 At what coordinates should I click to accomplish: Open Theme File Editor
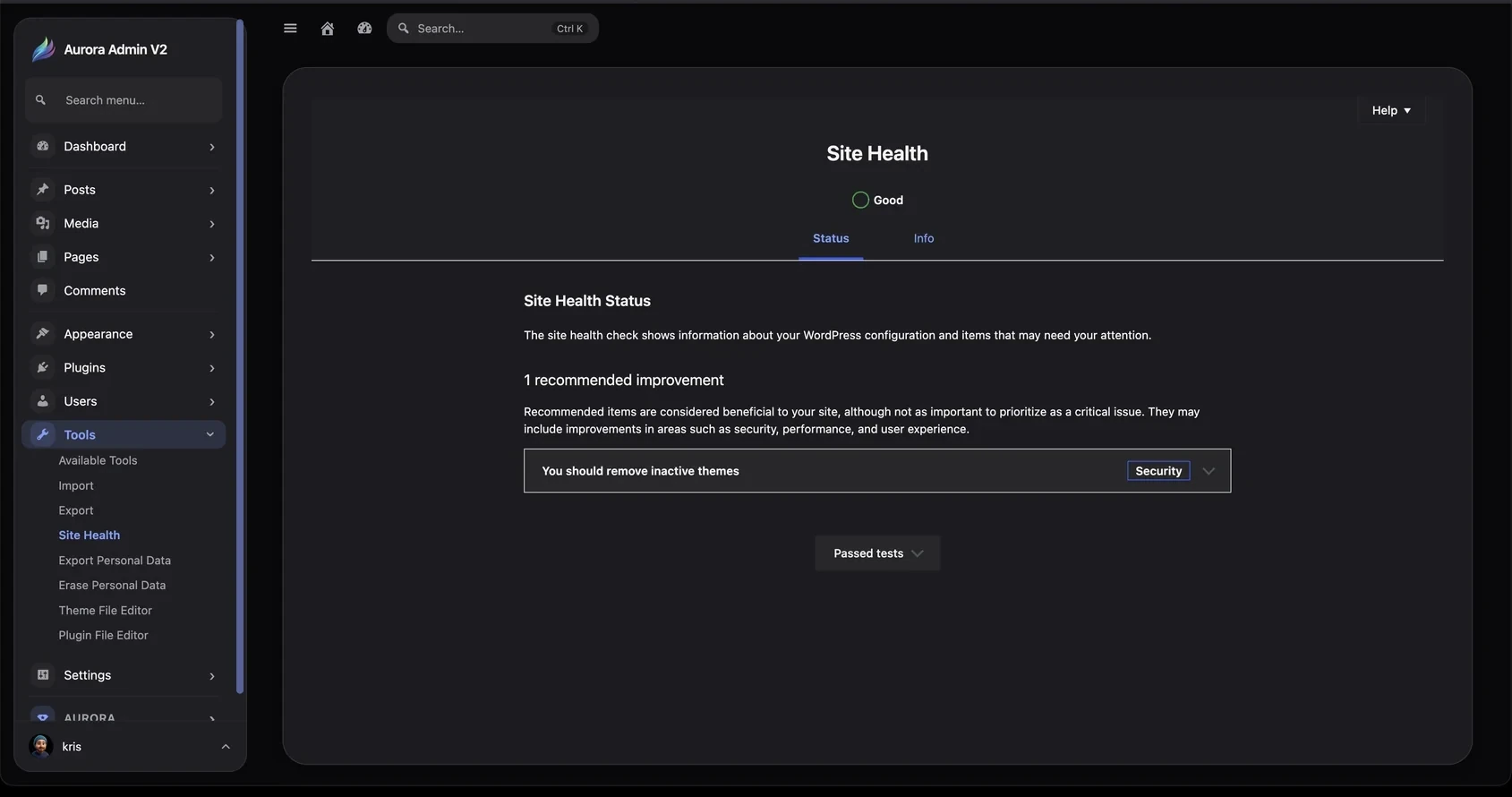coord(105,611)
